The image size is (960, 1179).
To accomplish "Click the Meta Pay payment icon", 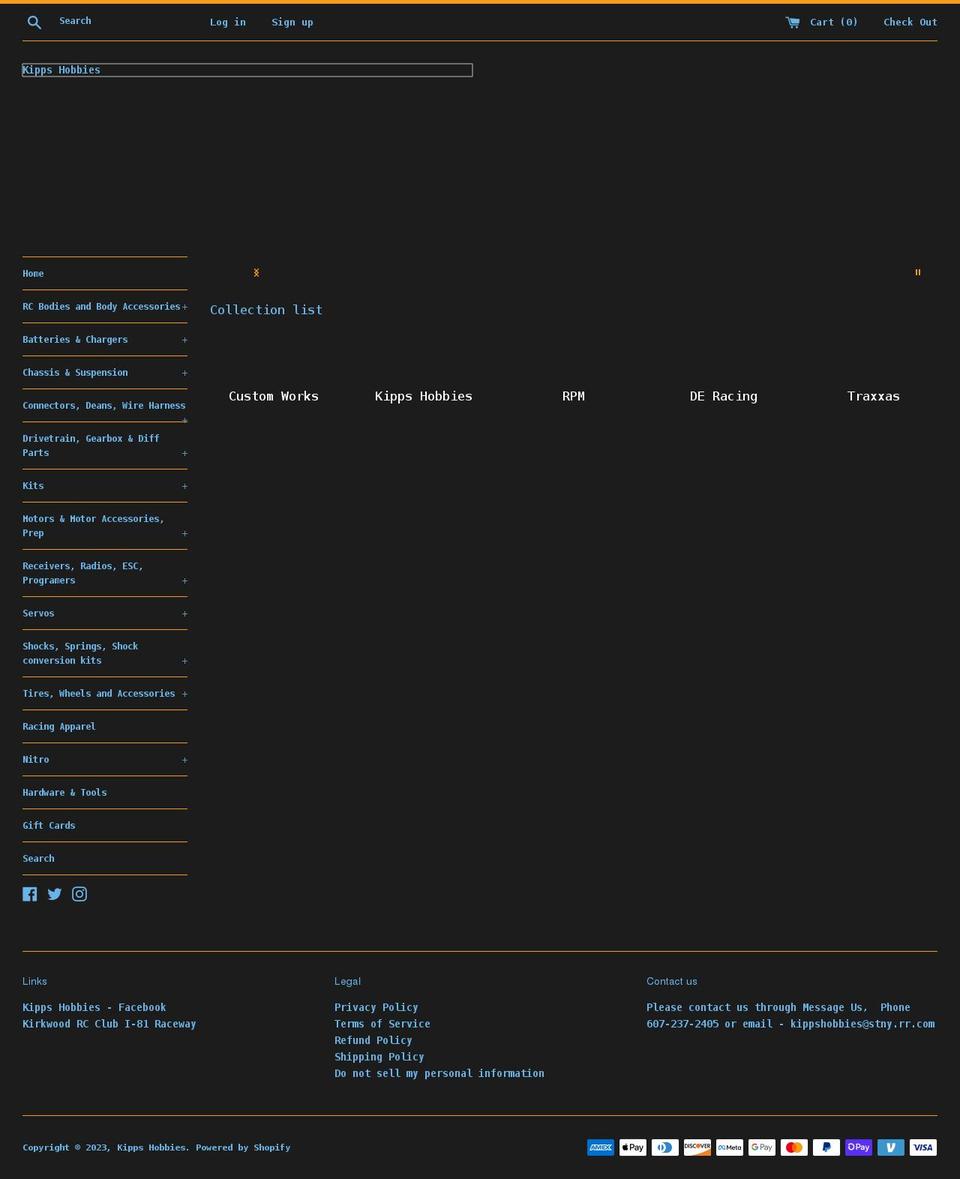I will pos(730,1147).
